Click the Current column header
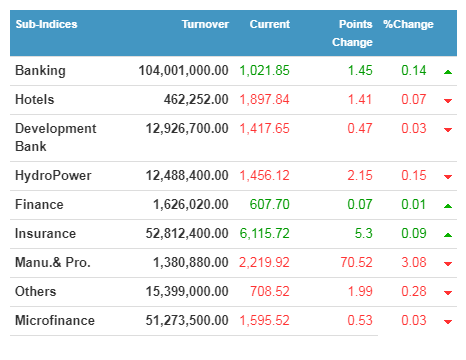This screenshot has height=360, width=466. [x=270, y=24]
